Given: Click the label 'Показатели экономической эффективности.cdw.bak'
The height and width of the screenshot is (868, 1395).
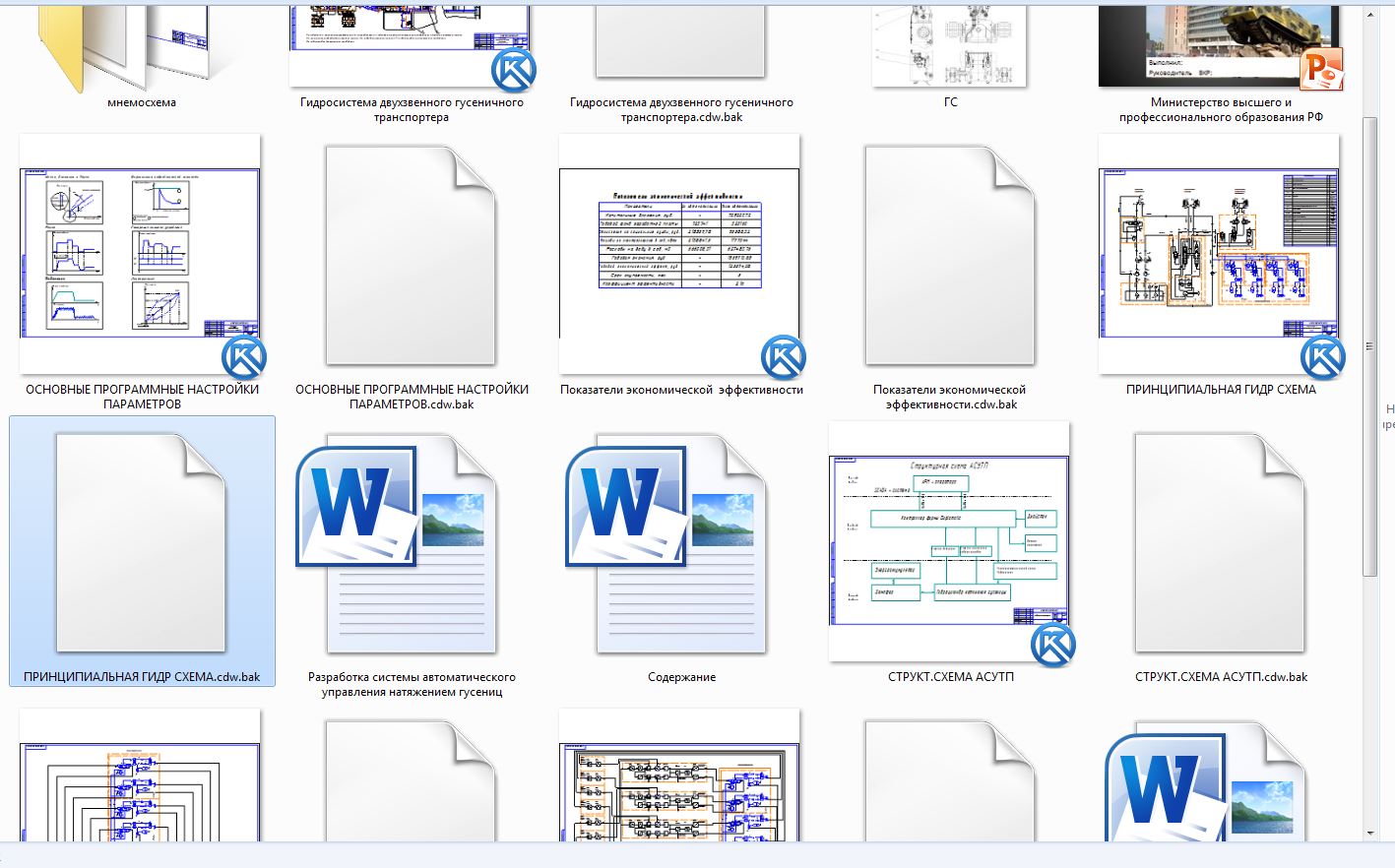Looking at the screenshot, I should [951, 397].
